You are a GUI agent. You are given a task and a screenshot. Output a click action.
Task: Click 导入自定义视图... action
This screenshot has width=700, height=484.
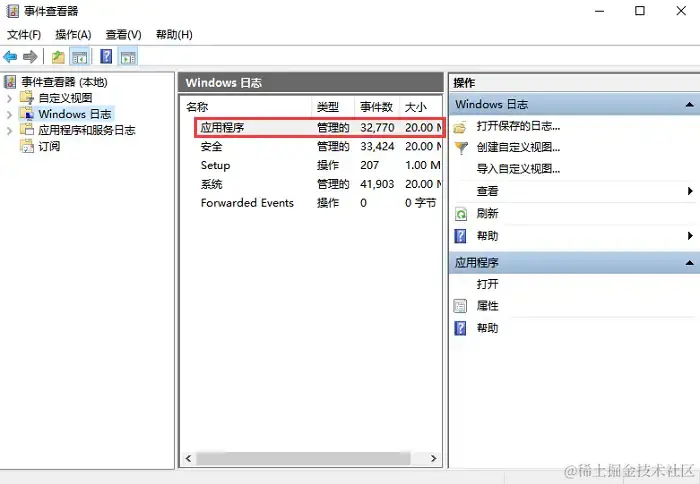[518, 169]
